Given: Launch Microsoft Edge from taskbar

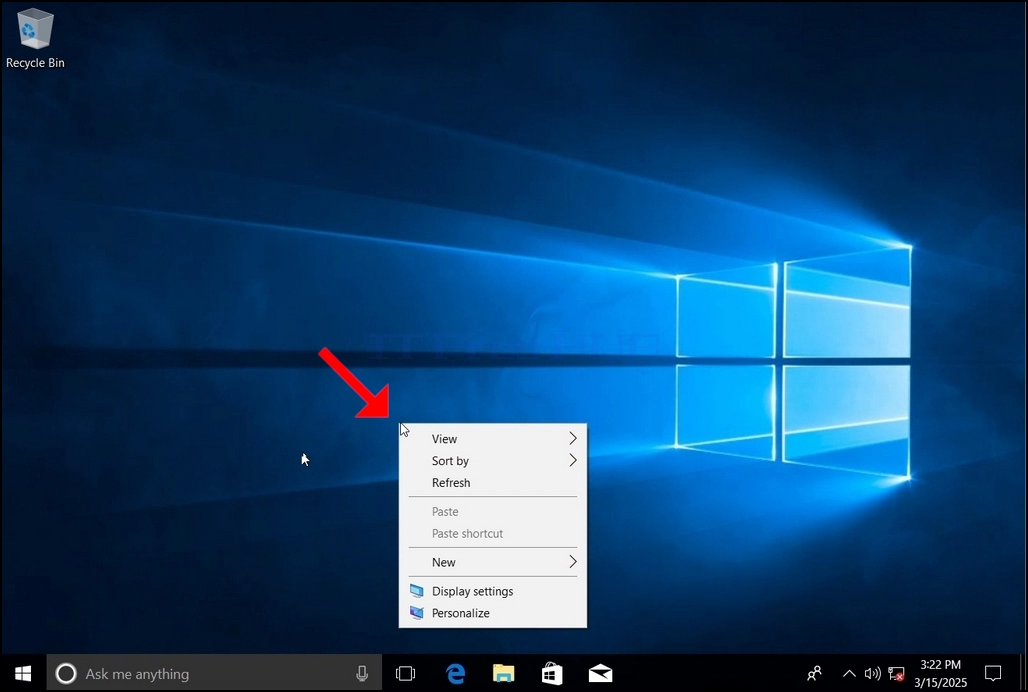Looking at the screenshot, I should (x=455, y=674).
